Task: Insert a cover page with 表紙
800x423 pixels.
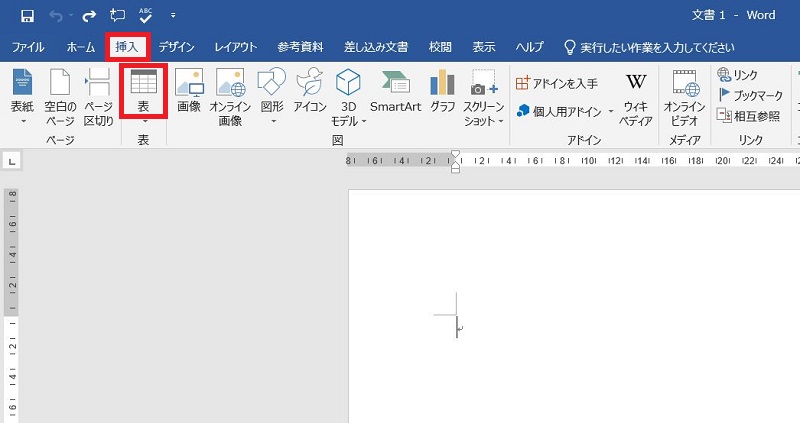Action: pos(22,89)
